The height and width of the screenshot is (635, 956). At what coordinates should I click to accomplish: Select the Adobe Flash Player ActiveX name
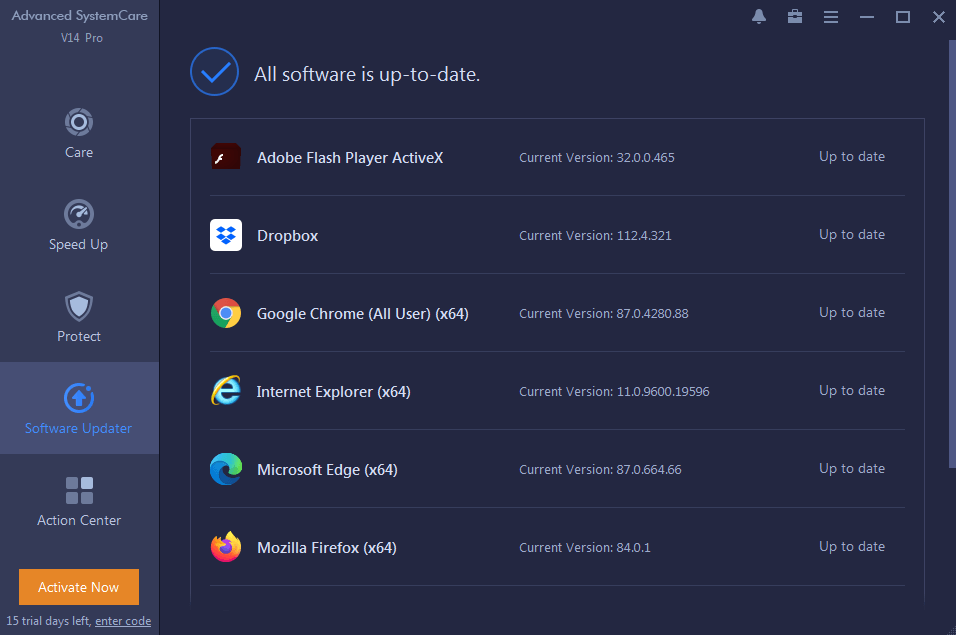[350, 158]
